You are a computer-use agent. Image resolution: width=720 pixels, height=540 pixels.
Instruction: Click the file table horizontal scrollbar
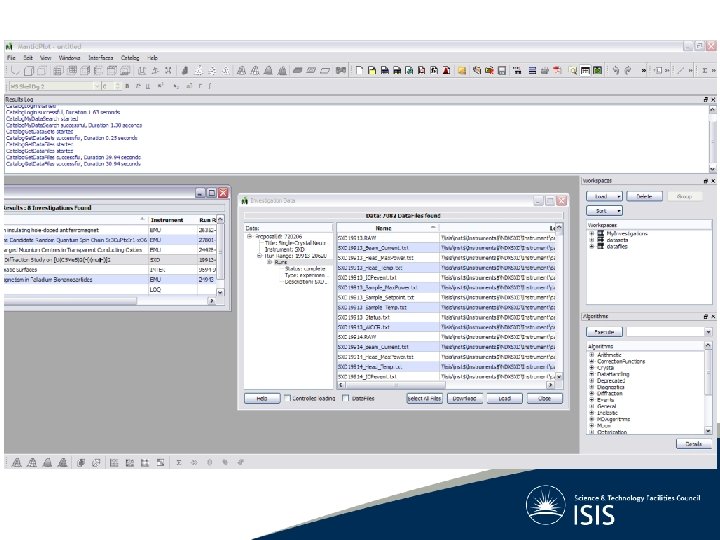(x=446, y=385)
